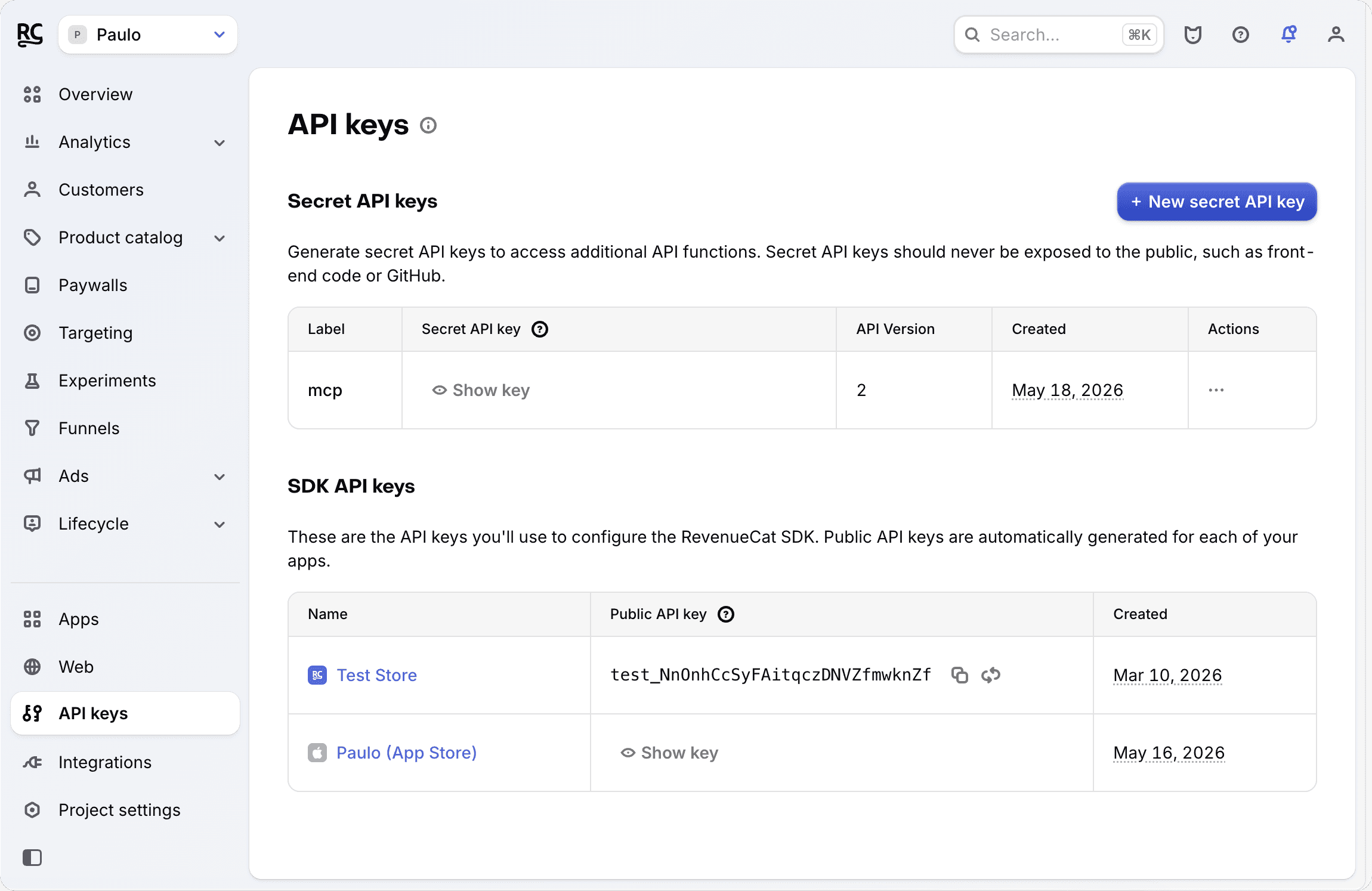Select API keys in the sidebar

click(125, 713)
